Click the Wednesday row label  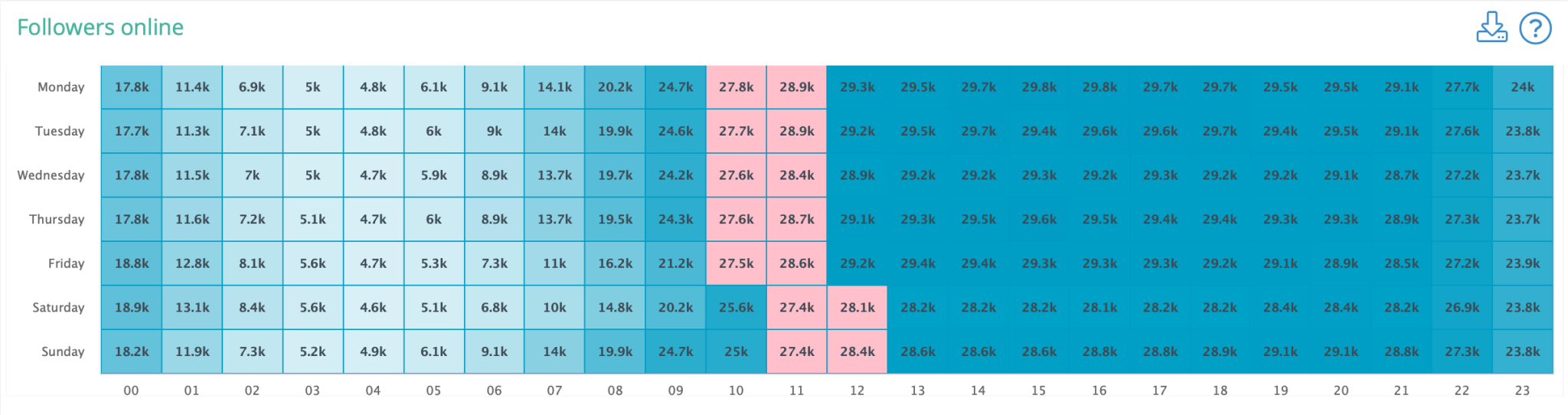[x=51, y=175]
